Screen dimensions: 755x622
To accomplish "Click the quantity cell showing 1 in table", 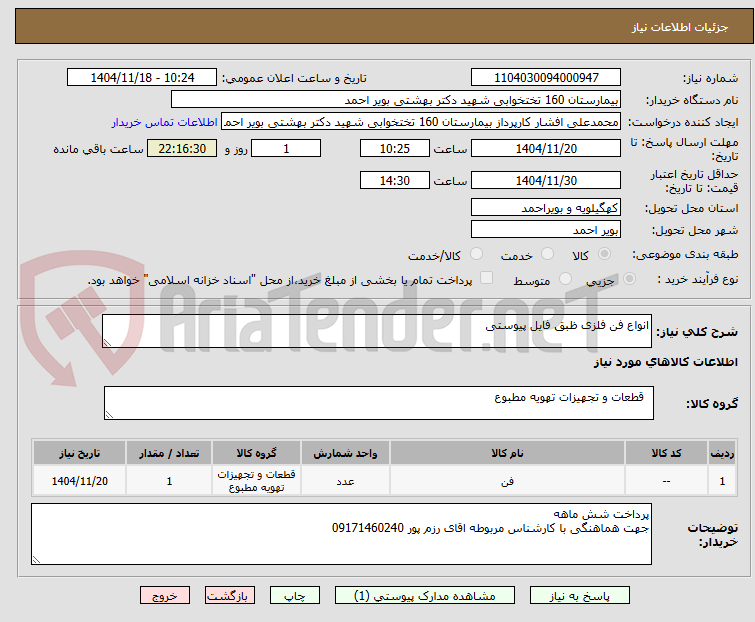I will point(169,480).
